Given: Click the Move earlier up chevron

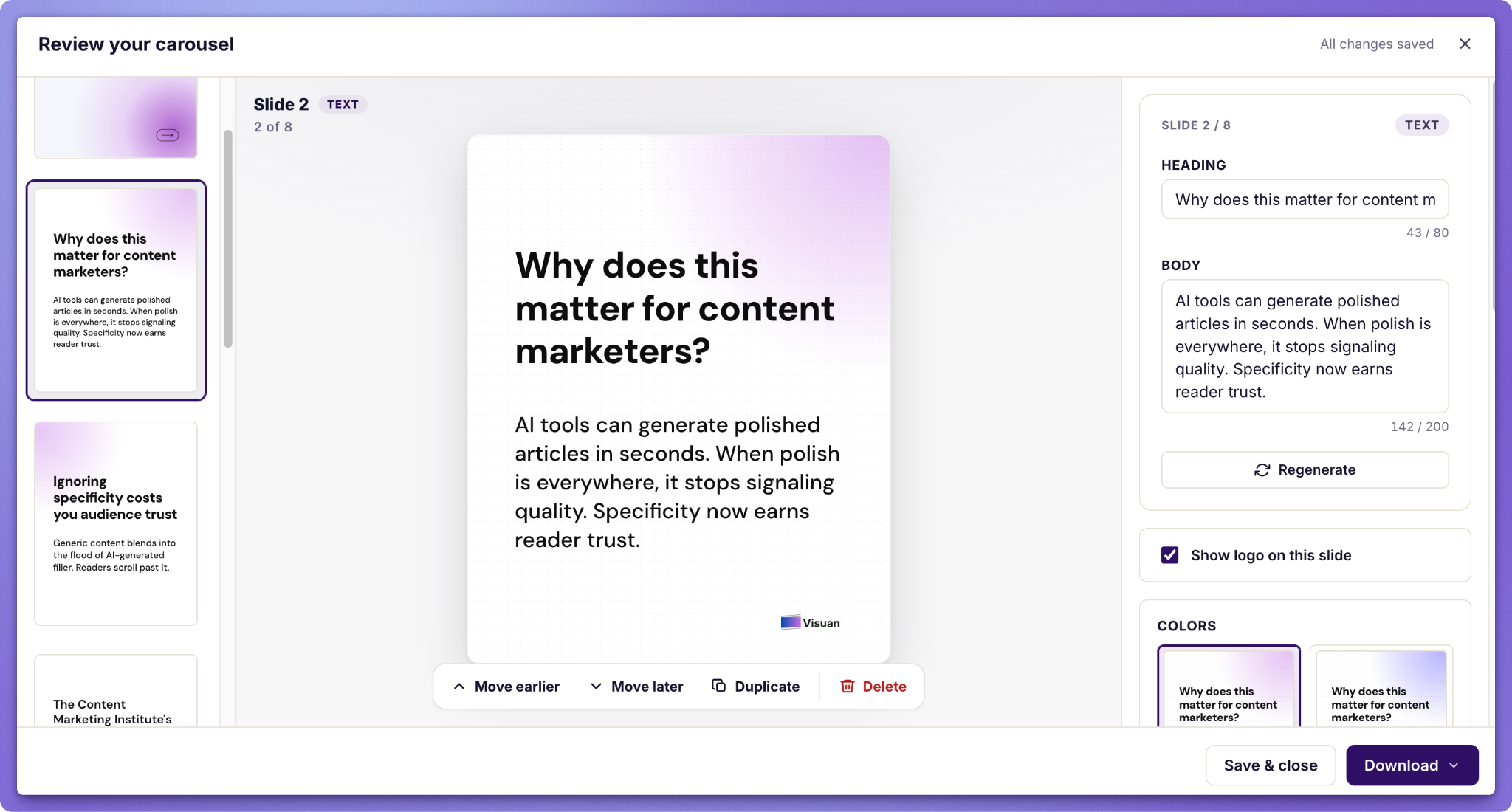Looking at the screenshot, I should pyautogui.click(x=459, y=687).
